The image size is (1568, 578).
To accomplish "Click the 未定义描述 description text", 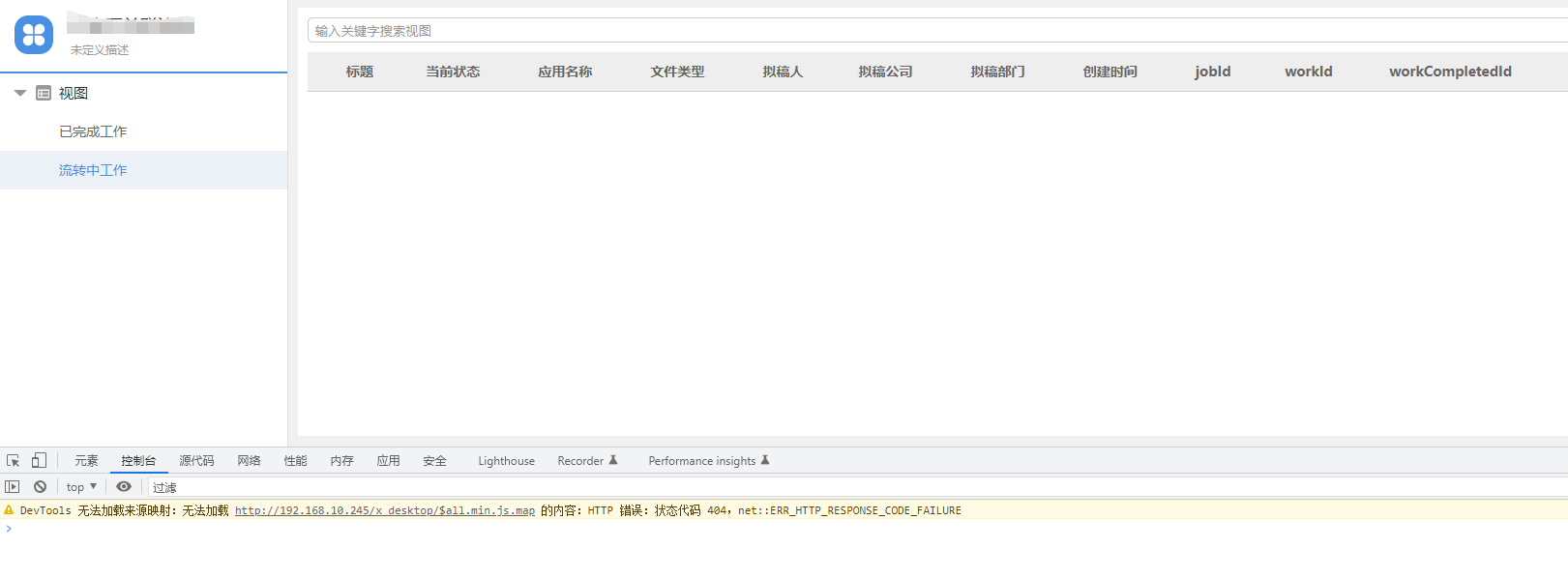I will [x=100, y=50].
